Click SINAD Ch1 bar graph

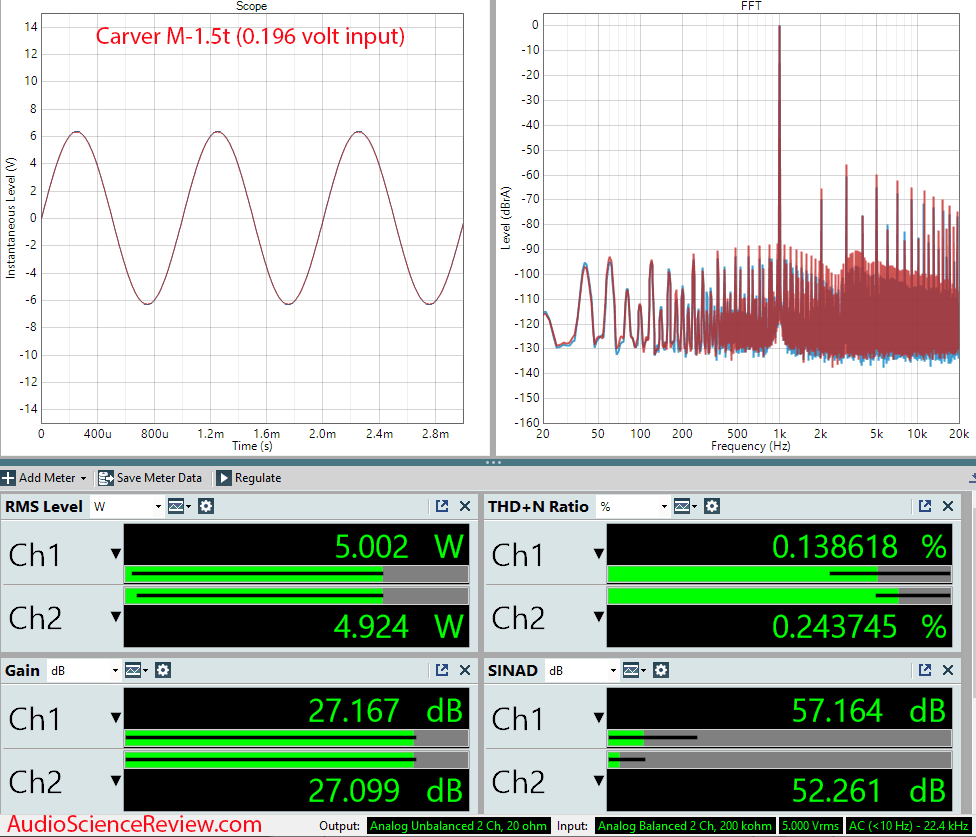coord(779,738)
